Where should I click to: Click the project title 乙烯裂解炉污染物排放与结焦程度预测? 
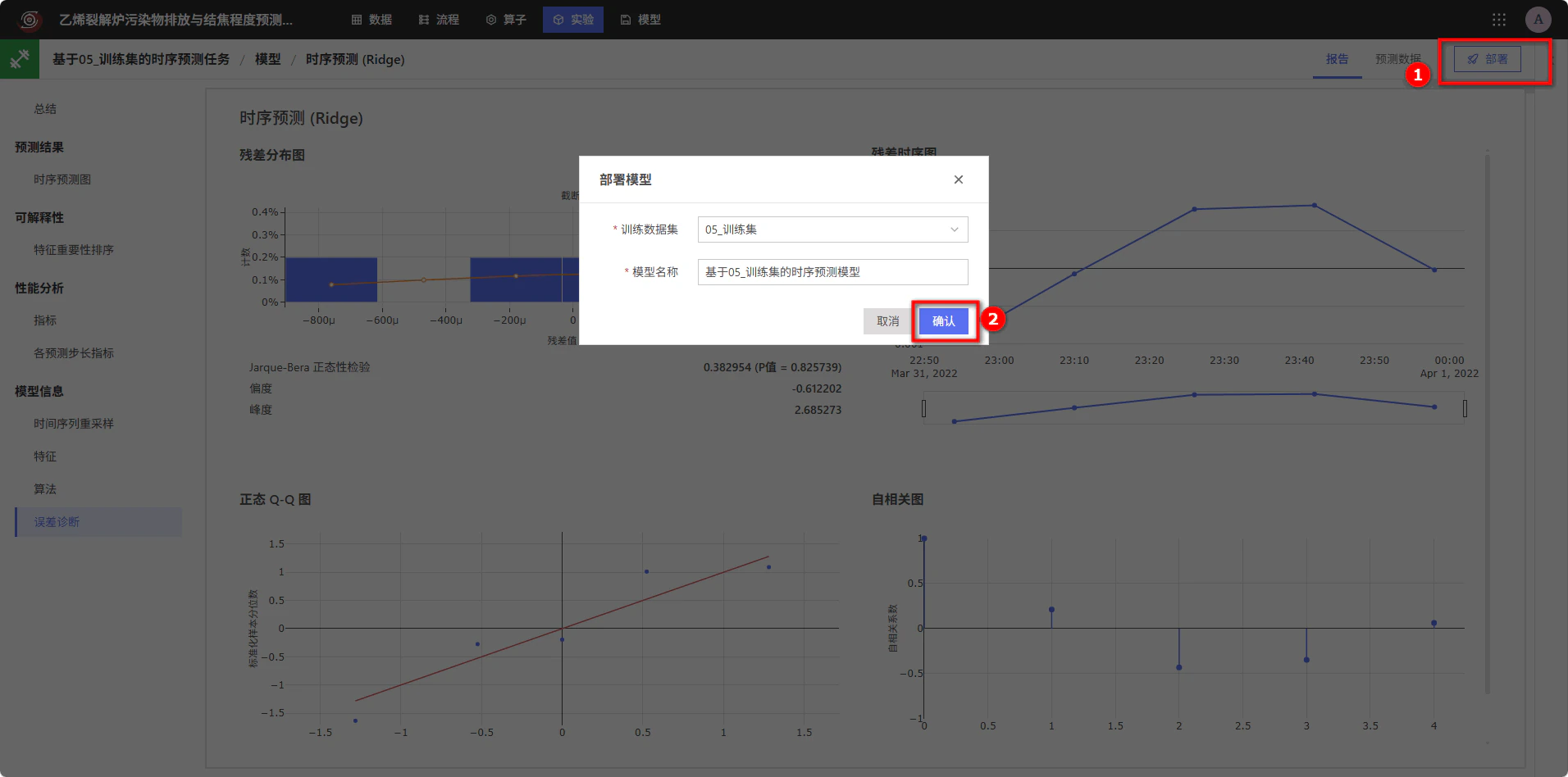pos(175,20)
